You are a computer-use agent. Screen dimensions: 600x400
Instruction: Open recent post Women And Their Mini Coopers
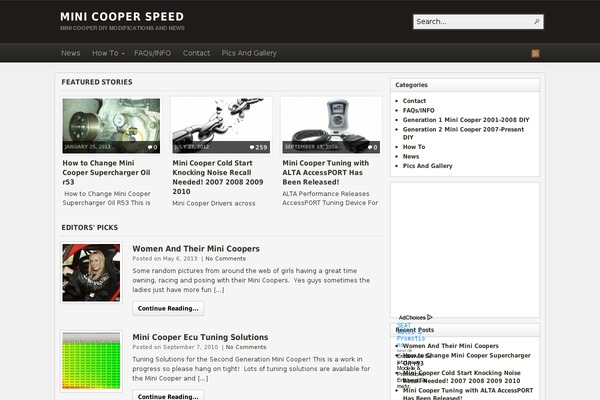click(x=450, y=346)
